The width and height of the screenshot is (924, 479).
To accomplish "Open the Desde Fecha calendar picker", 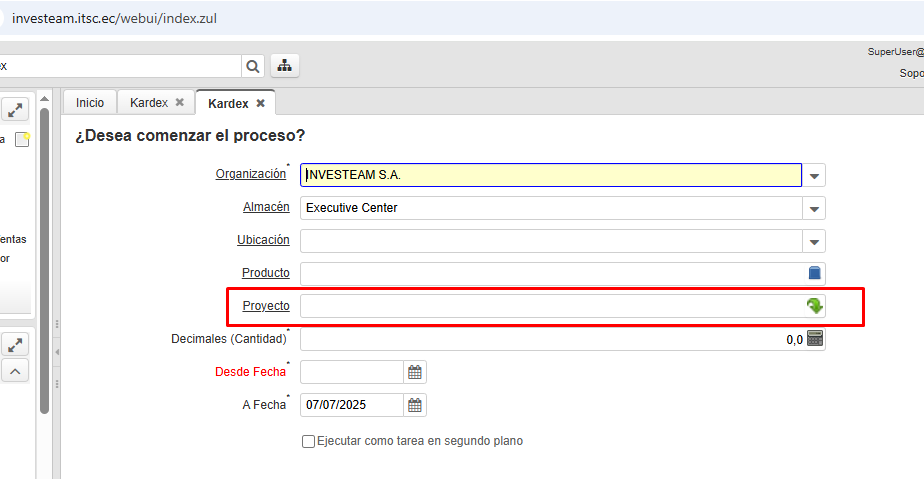I will pyautogui.click(x=415, y=372).
